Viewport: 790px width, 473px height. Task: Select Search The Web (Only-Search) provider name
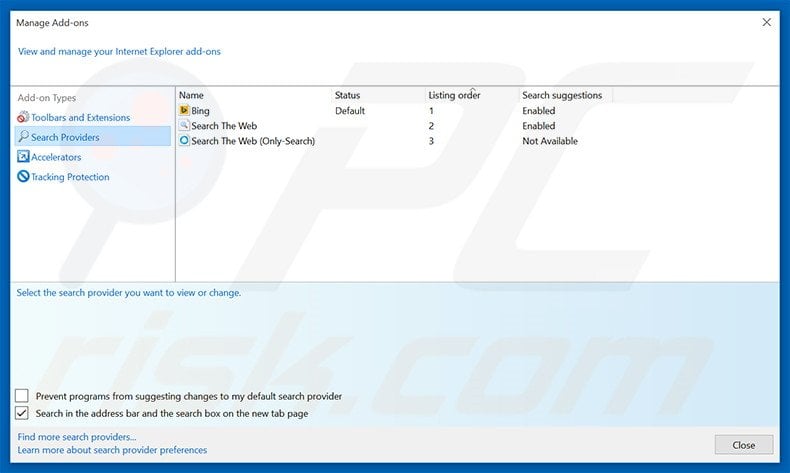[x=253, y=141]
